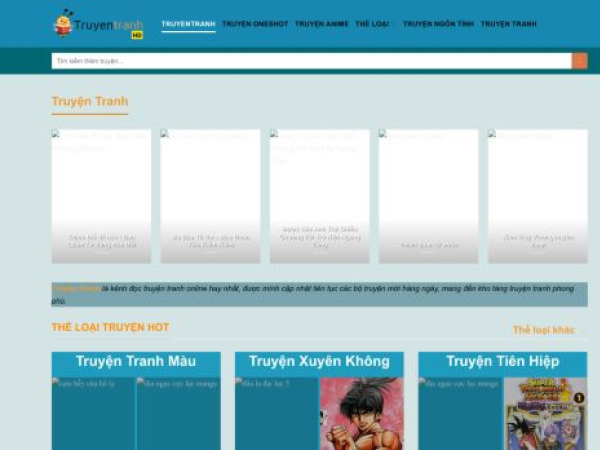This screenshot has height=450, width=600.
Task: Select the Truyện Anime nav link
Action: [x=321, y=23]
